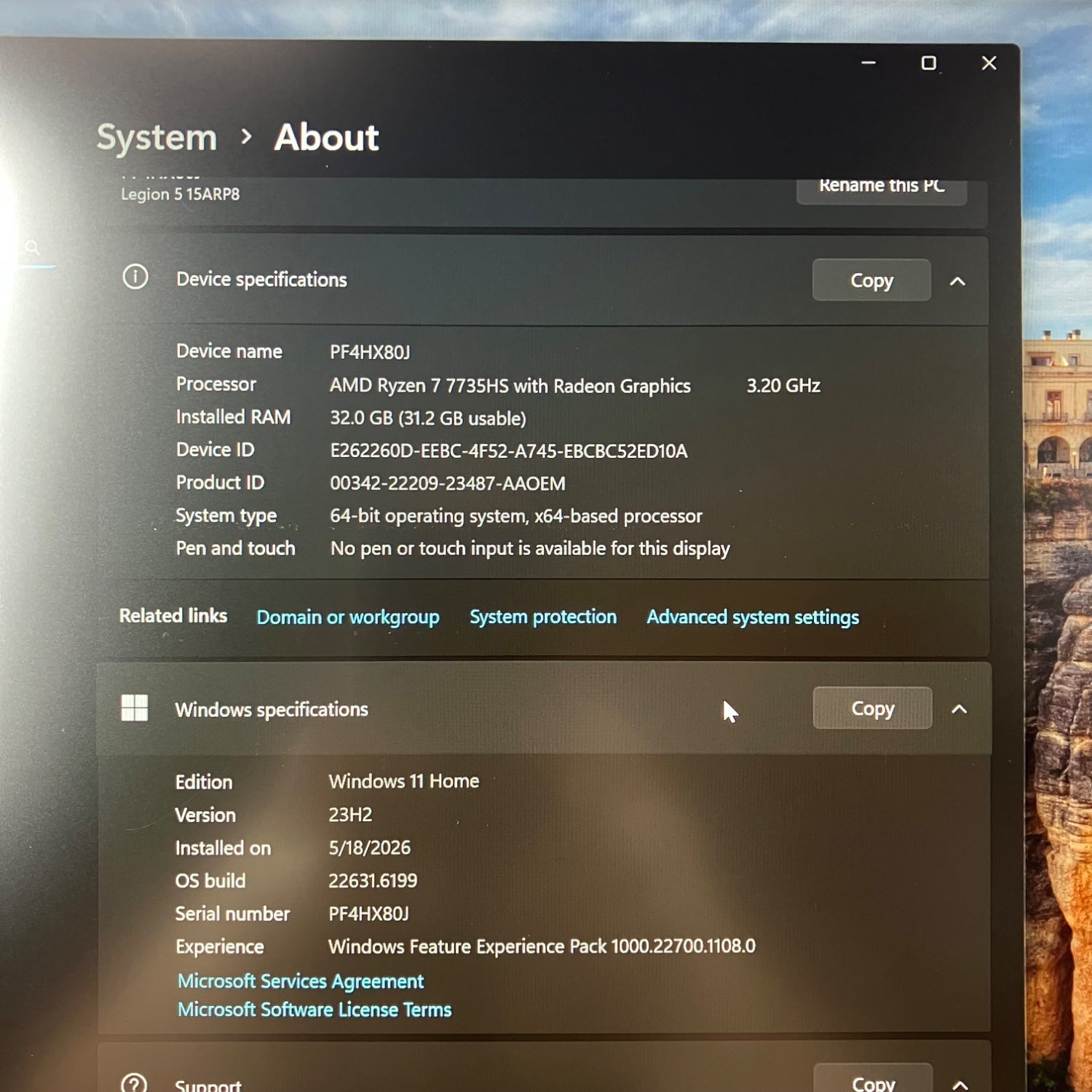Maximize the Settings window

pos(929,63)
